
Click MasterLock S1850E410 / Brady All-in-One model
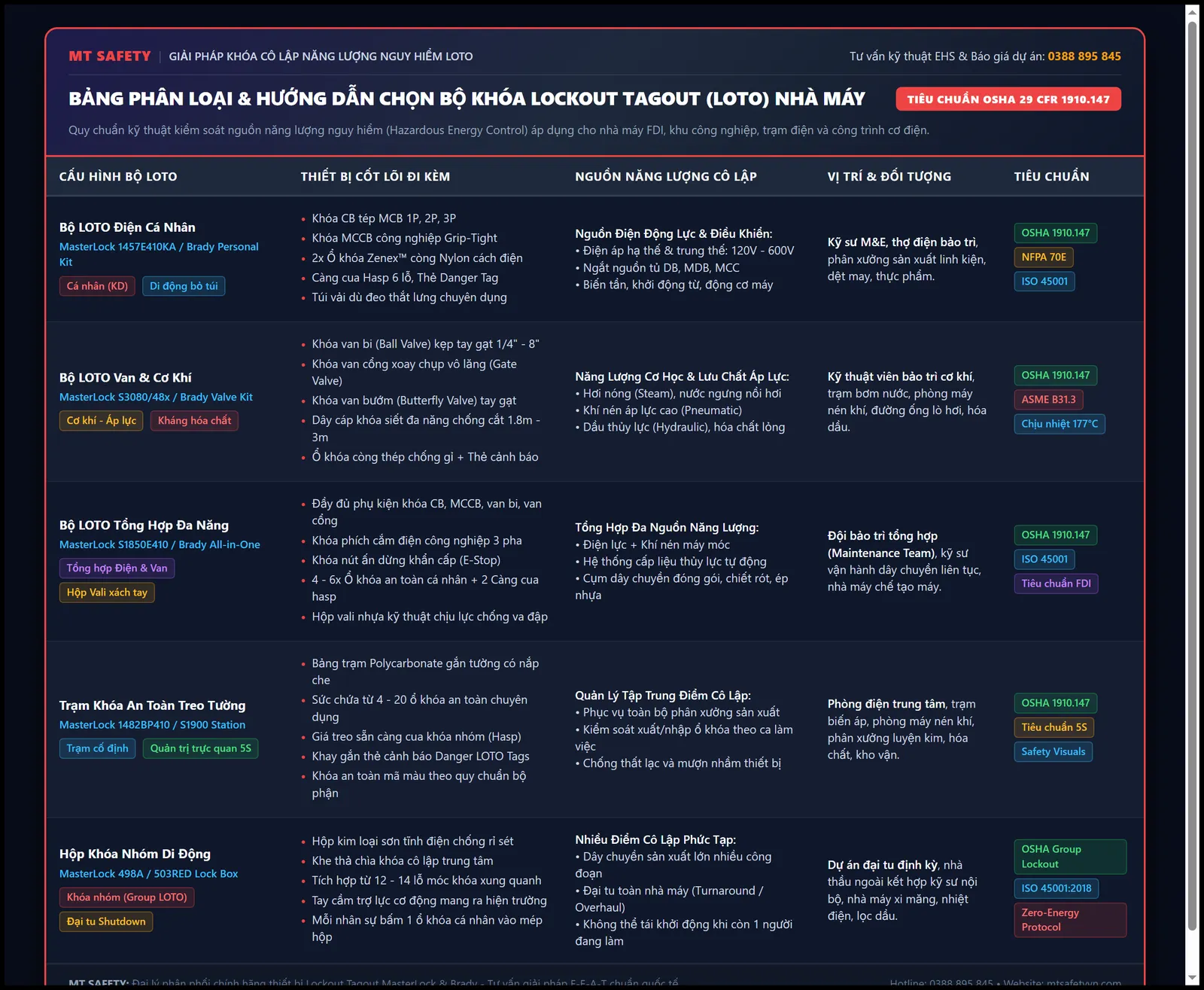point(160,544)
